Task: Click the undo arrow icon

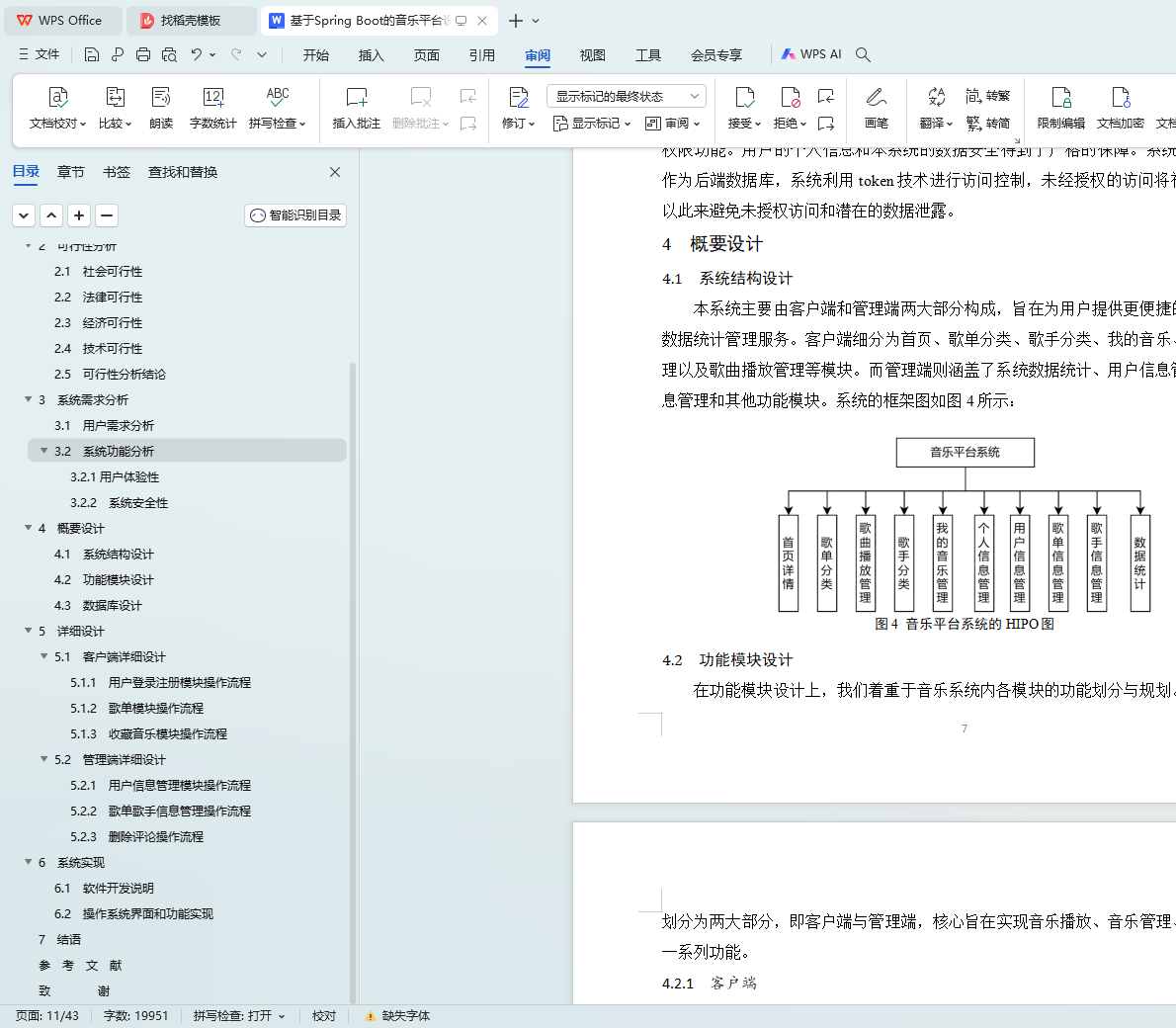Action: [197, 54]
